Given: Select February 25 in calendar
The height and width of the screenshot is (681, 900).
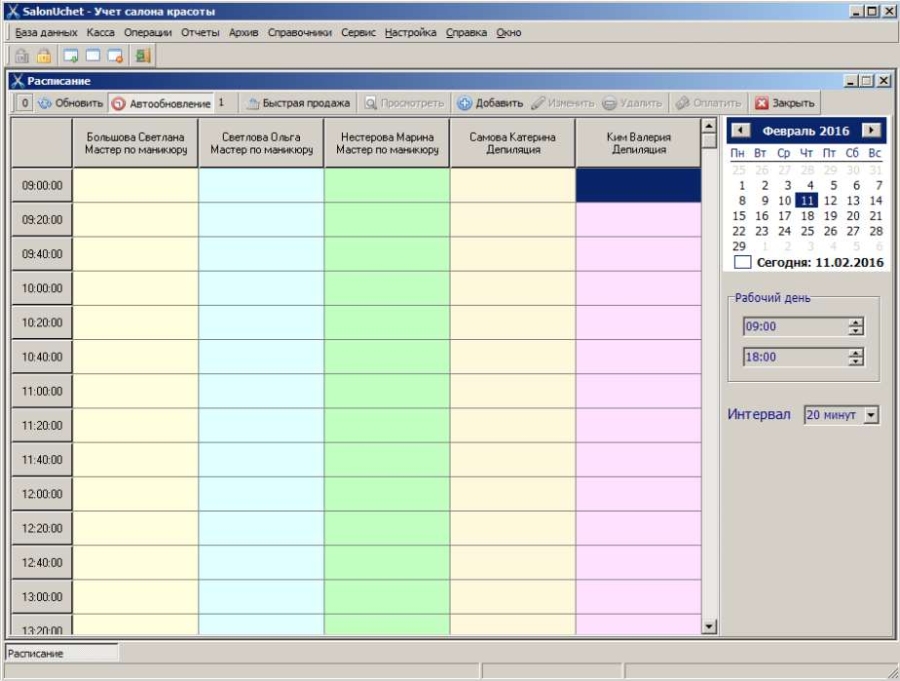Looking at the screenshot, I should 808,231.
